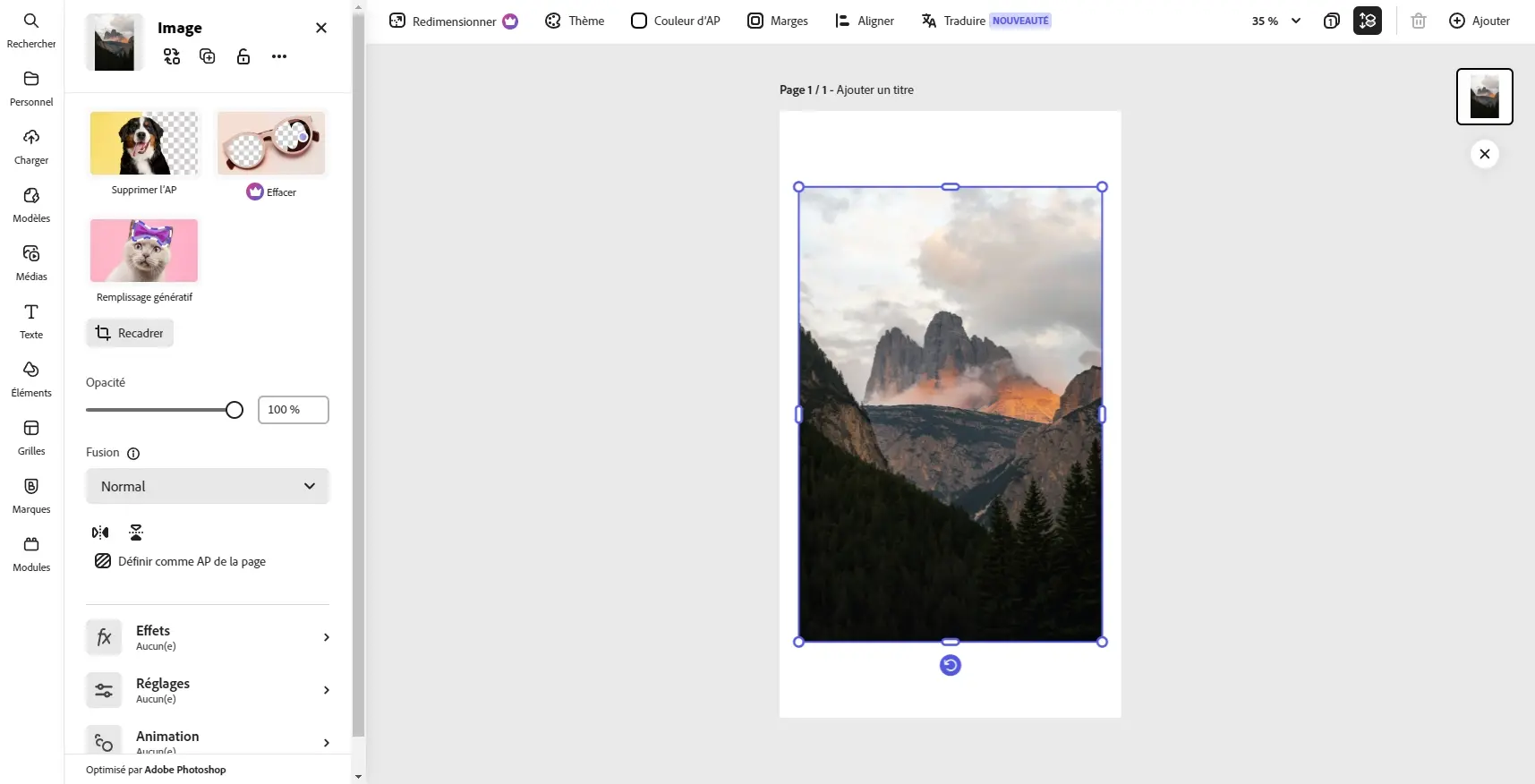Click the scrollbar down arrow of left panel
Image resolution: width=1535 pixels, height=784 pixels.
[358, 776]
